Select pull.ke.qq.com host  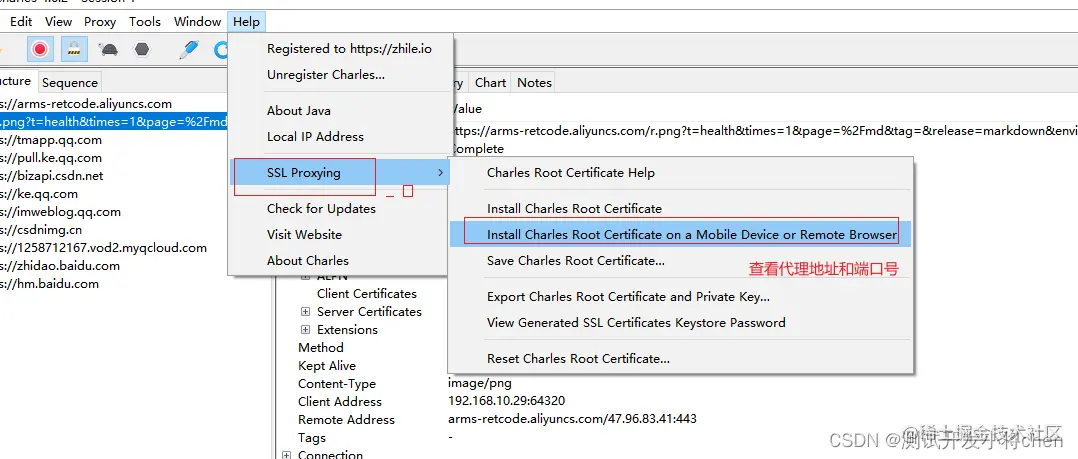(52, 157)
